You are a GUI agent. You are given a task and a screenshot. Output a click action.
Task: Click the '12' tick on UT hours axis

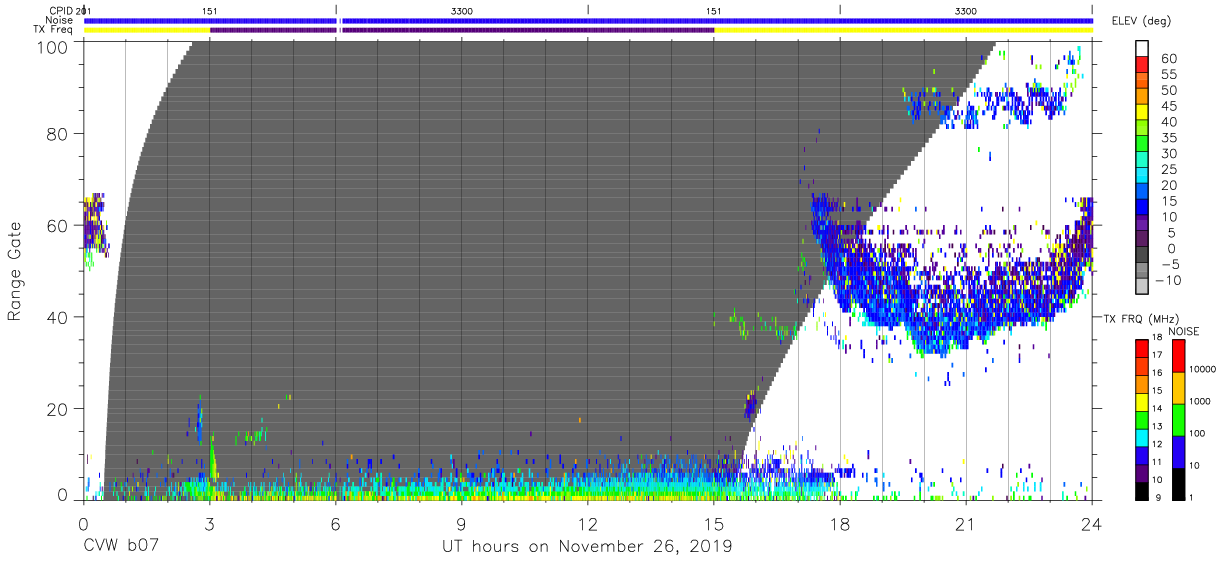[587, 523]
